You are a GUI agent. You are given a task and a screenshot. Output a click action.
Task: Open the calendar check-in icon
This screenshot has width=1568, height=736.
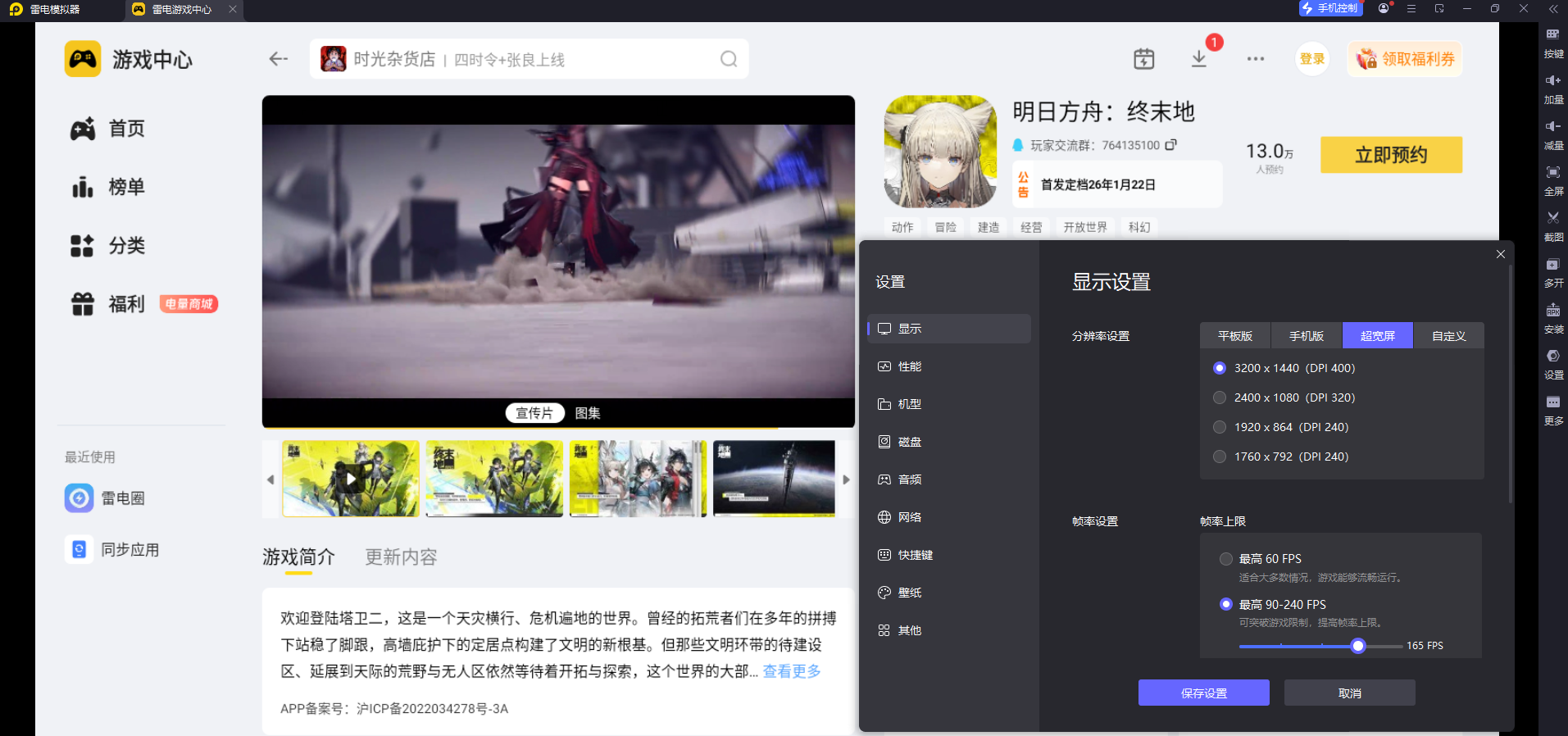pos(1143,59)
